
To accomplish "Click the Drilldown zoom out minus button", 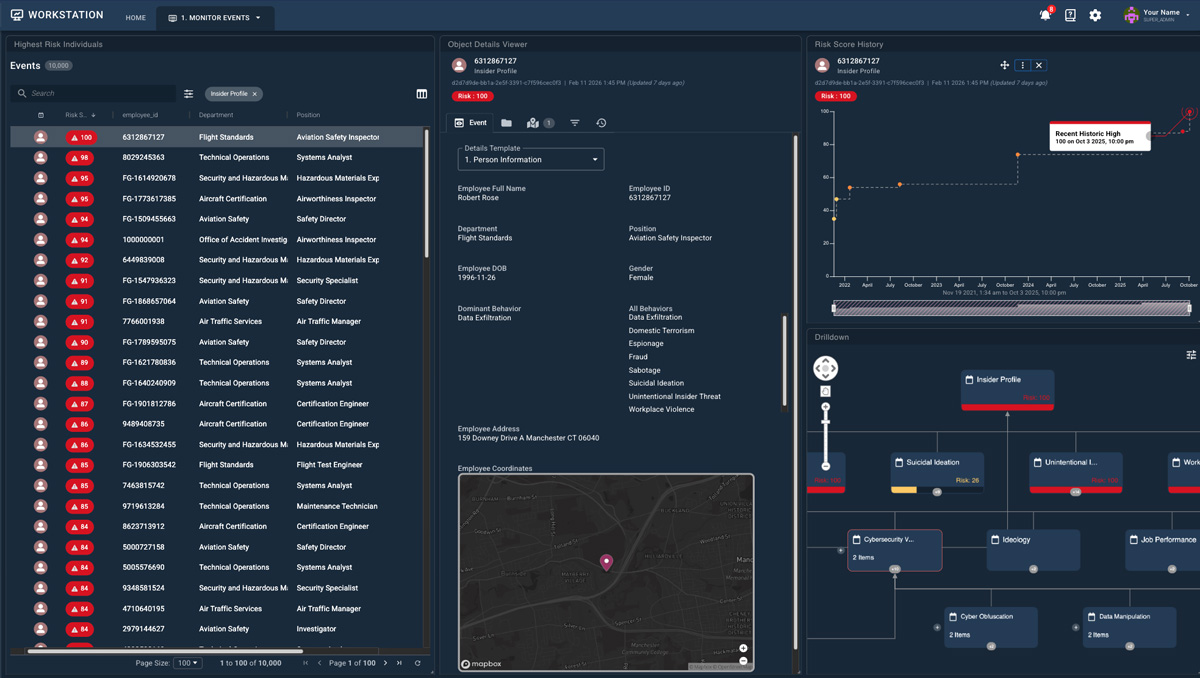I will click(825, 466).
